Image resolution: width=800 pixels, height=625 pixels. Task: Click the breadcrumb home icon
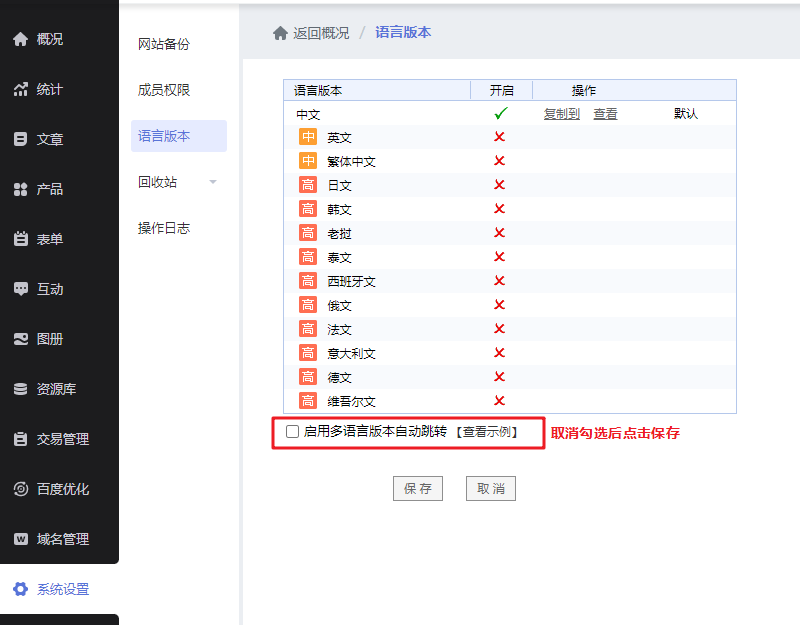point(280,33)
